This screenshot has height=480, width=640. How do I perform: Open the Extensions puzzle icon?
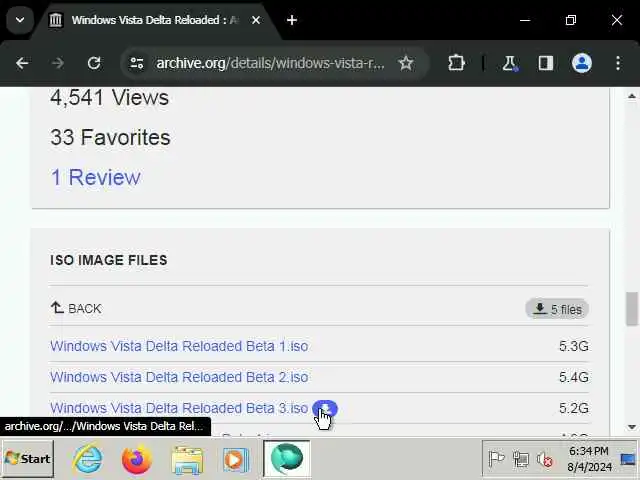point(456,63)
